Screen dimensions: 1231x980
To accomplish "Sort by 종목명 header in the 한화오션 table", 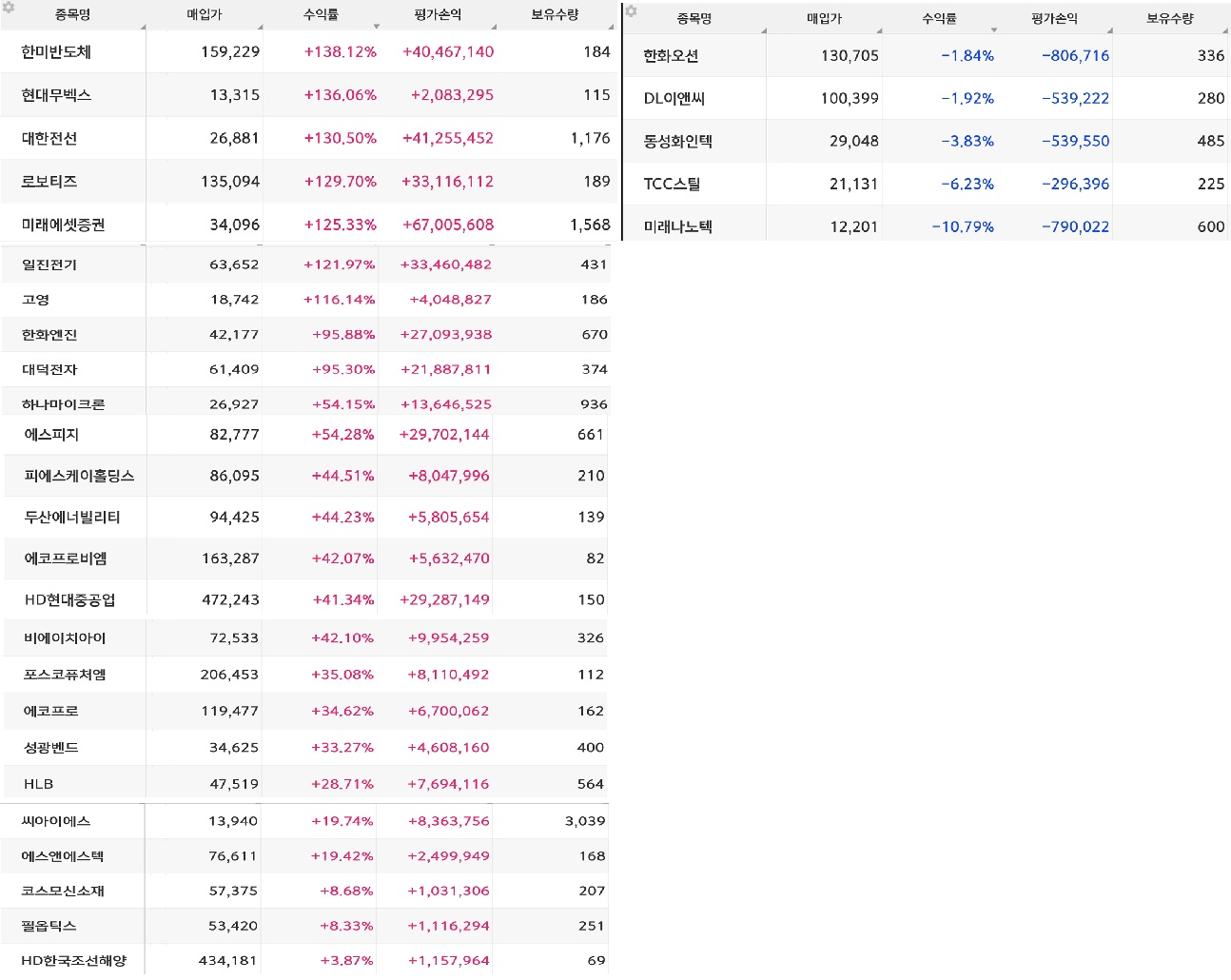I will click(x=694, y=19).
